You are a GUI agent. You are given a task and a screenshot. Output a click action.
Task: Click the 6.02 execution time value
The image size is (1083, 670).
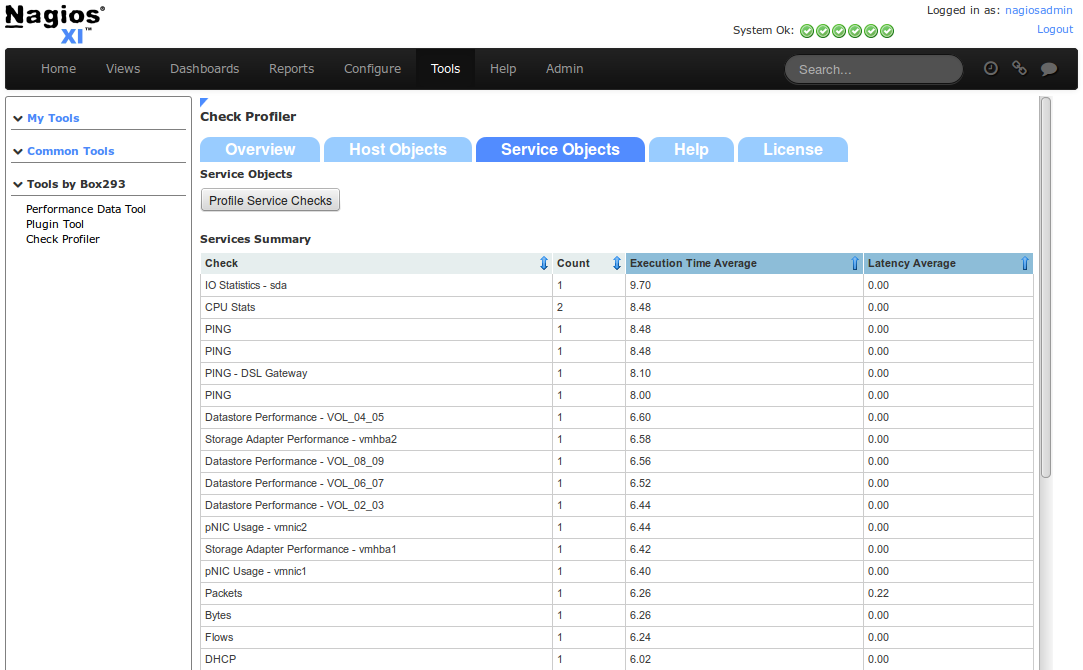pos(640,660)
